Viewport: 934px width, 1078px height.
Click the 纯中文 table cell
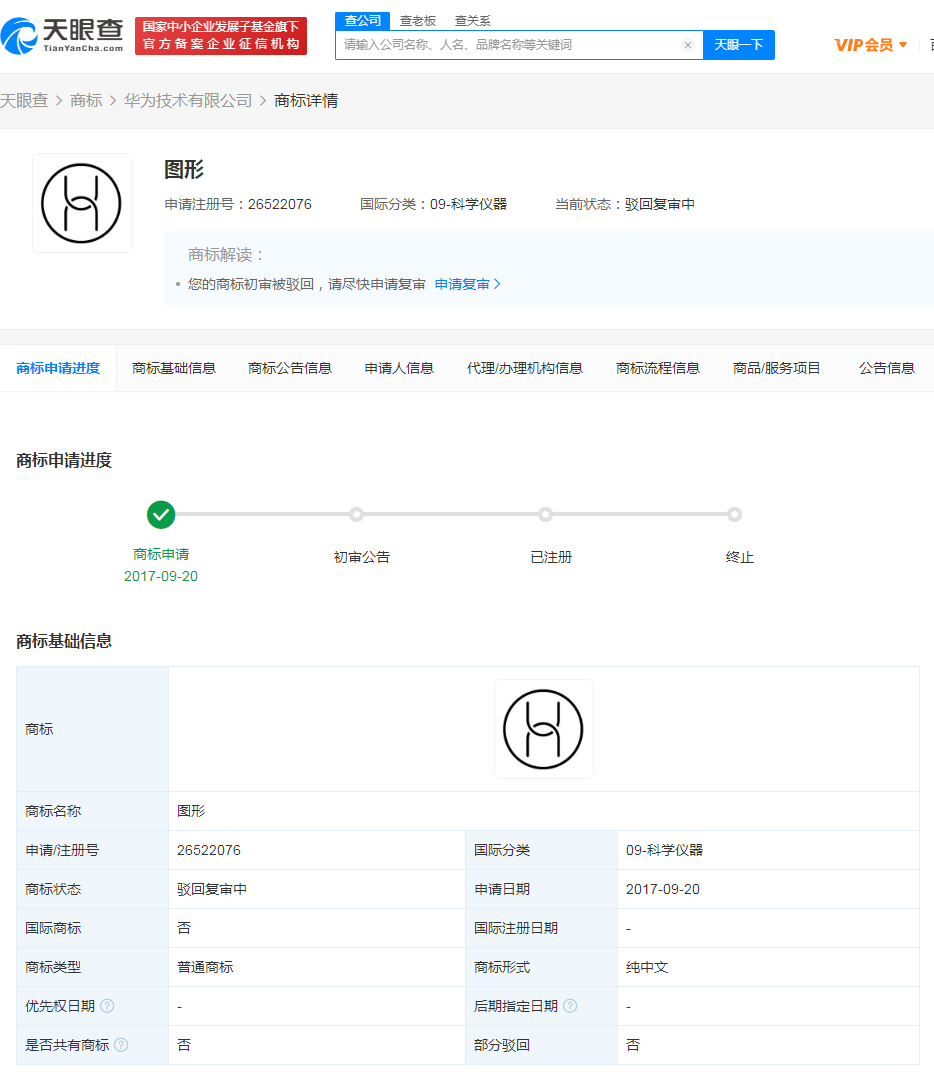(x=768, y=967)
